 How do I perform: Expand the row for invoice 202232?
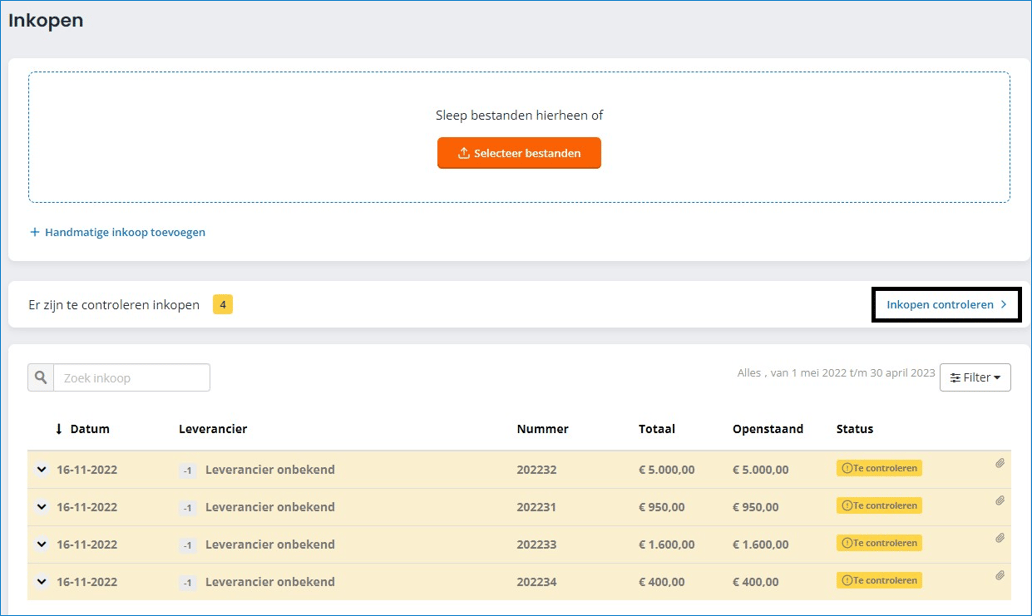point(42,469)
